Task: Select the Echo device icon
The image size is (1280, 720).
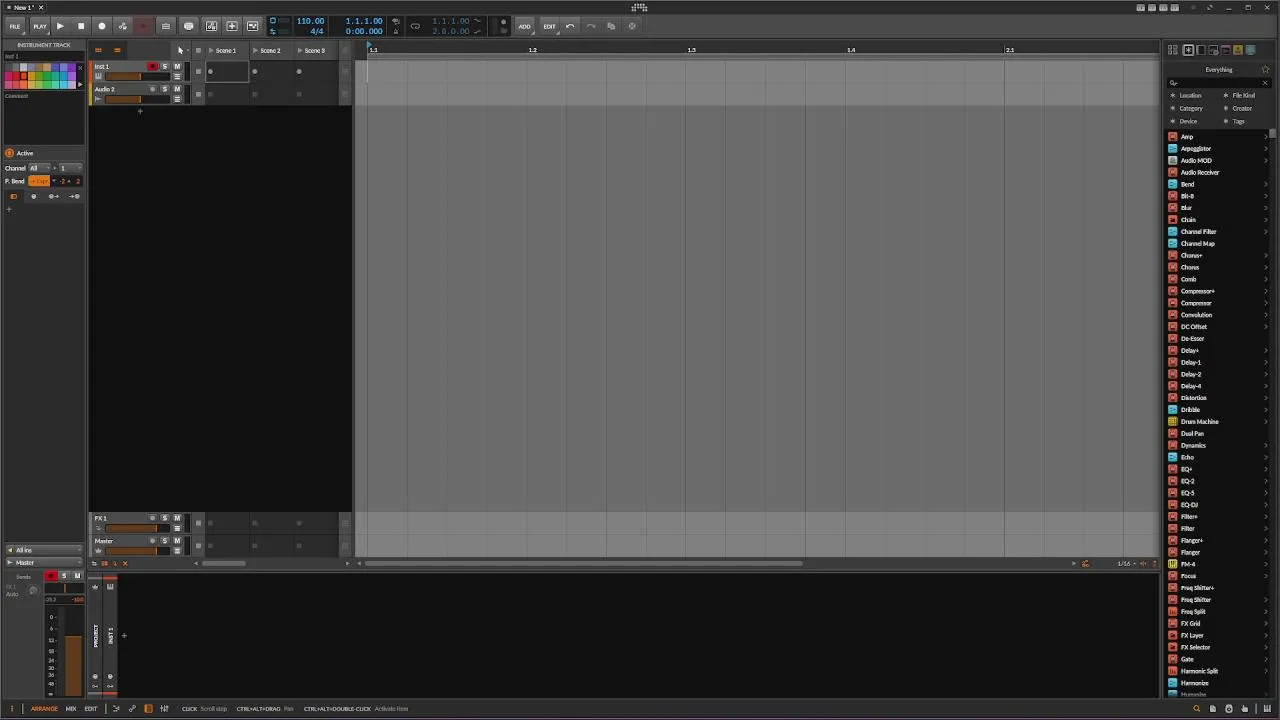Action: pyautogui.click(x=1173, y=457)
